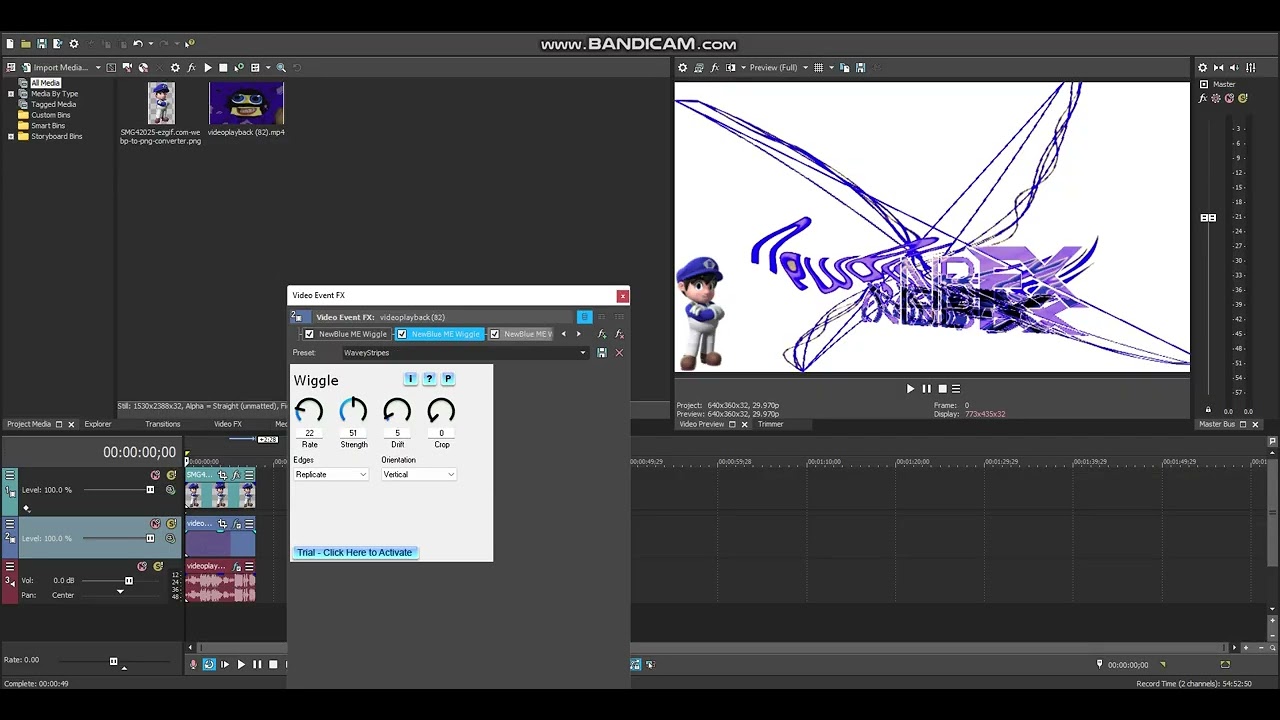
Task: Mute video track 1
Action: click(x=155, y=475)
